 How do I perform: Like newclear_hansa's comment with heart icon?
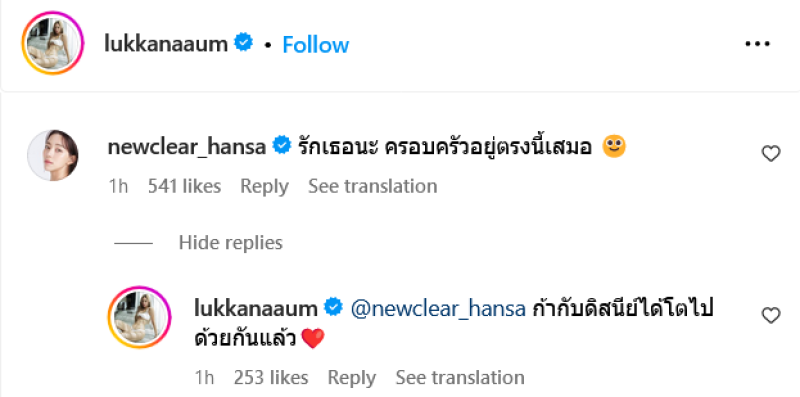click(x=770, y=154)
